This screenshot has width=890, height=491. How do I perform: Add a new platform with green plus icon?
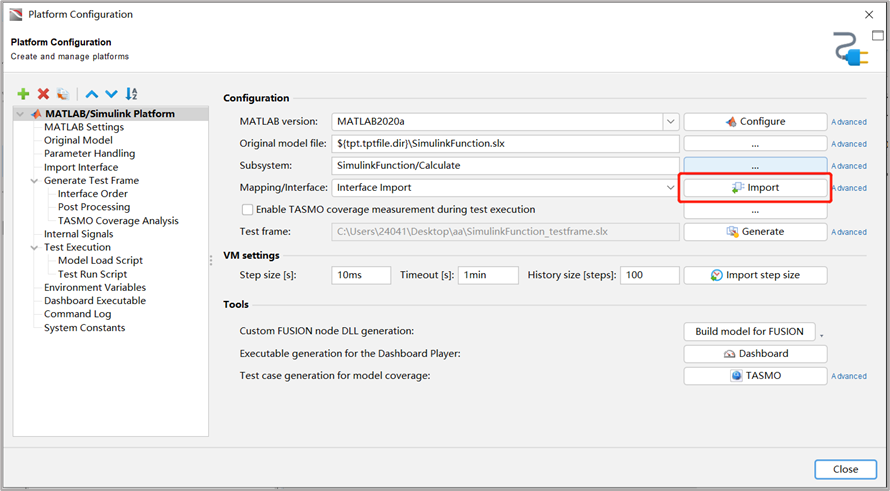[23, 94]
